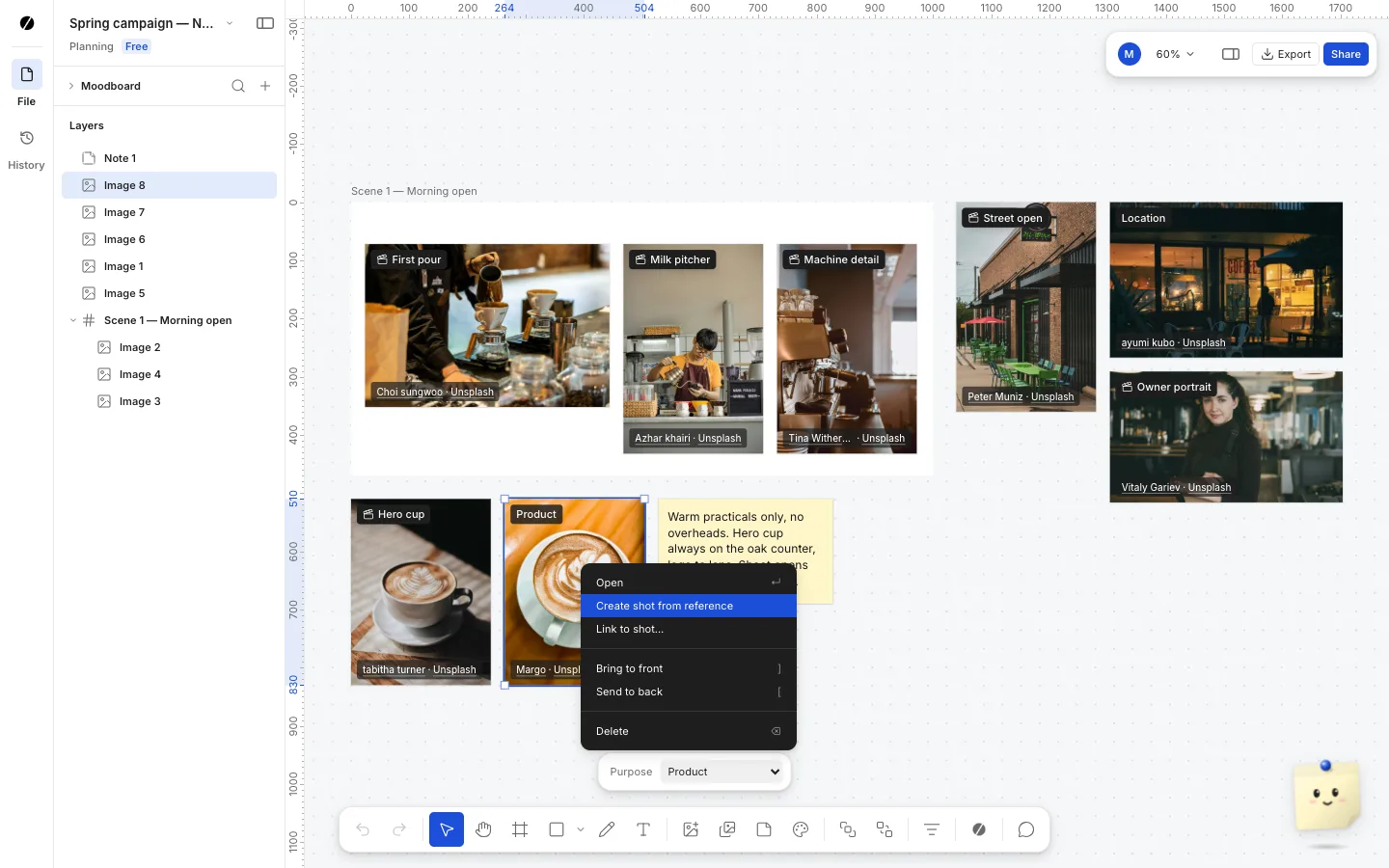The width and height of the screenshot is (1389, 868).
Task: Open the Purpose dropdown set to Product
Action: (722, 772)
